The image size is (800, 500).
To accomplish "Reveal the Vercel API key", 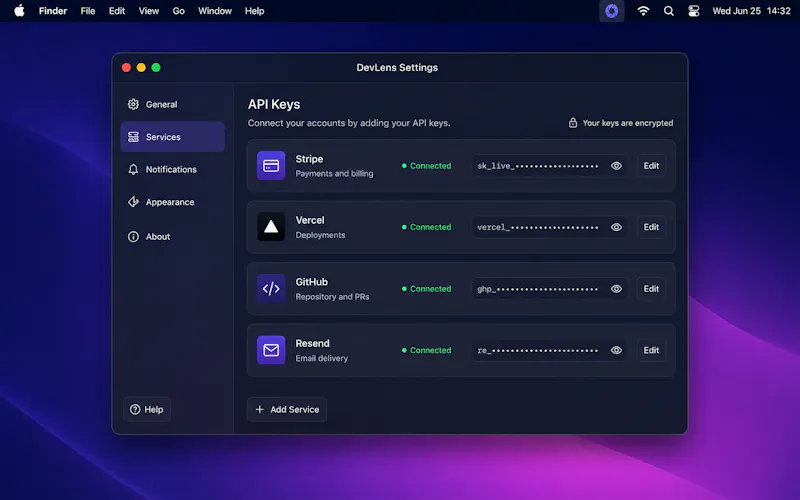I will [x=616, y=227].
